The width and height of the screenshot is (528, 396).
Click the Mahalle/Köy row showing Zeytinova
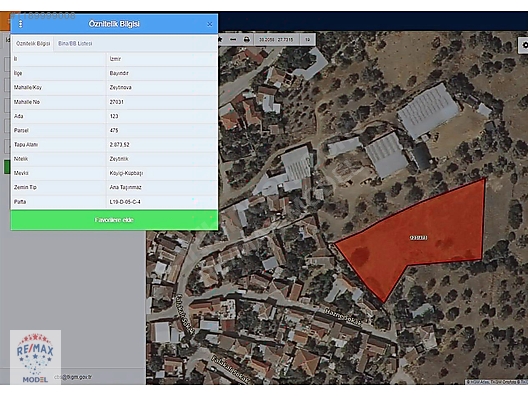coord(114,88)
